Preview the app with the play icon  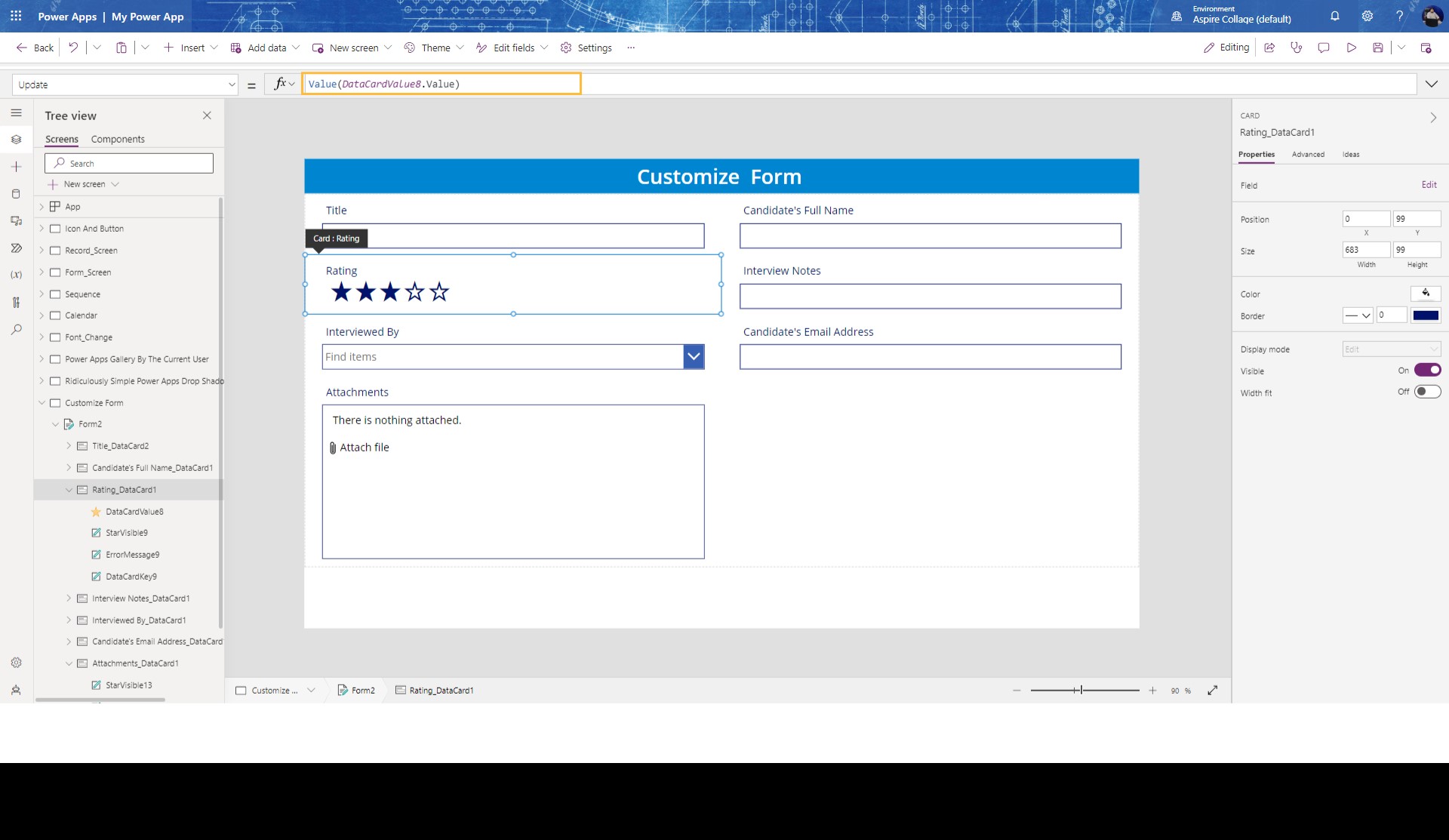click(1351, 47)
